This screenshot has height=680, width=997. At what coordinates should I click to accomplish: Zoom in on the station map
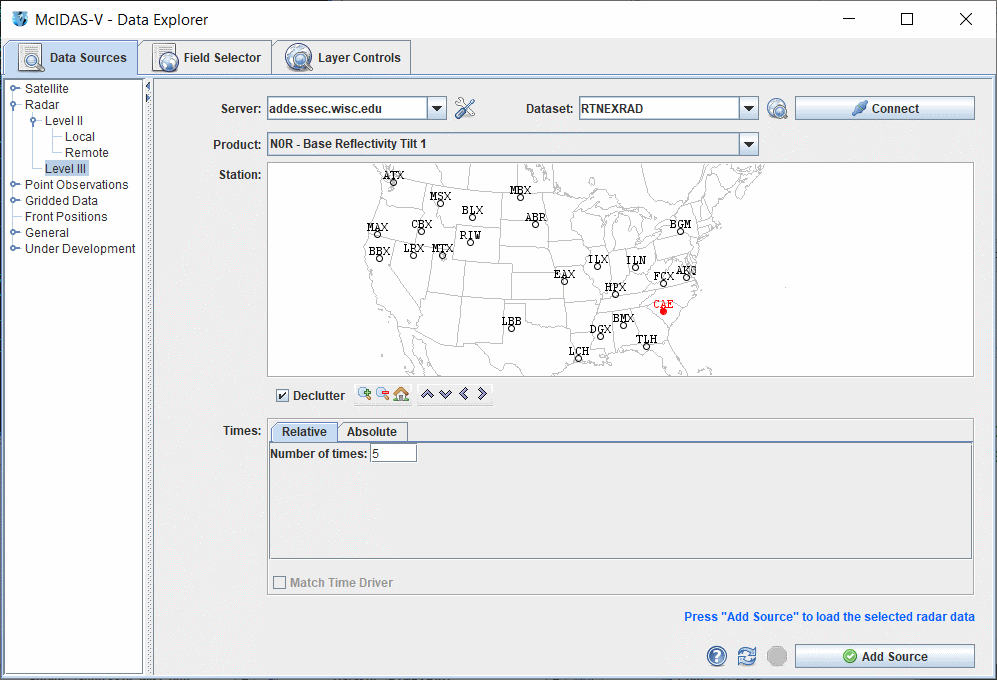click(x=364, y=394)
